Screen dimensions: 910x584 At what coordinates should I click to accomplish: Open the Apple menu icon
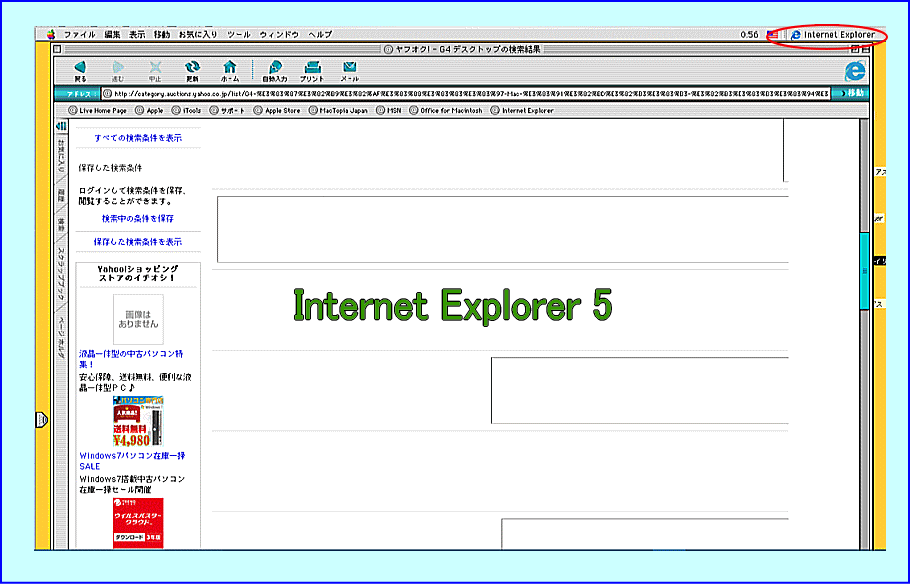(x=50, y=34)
